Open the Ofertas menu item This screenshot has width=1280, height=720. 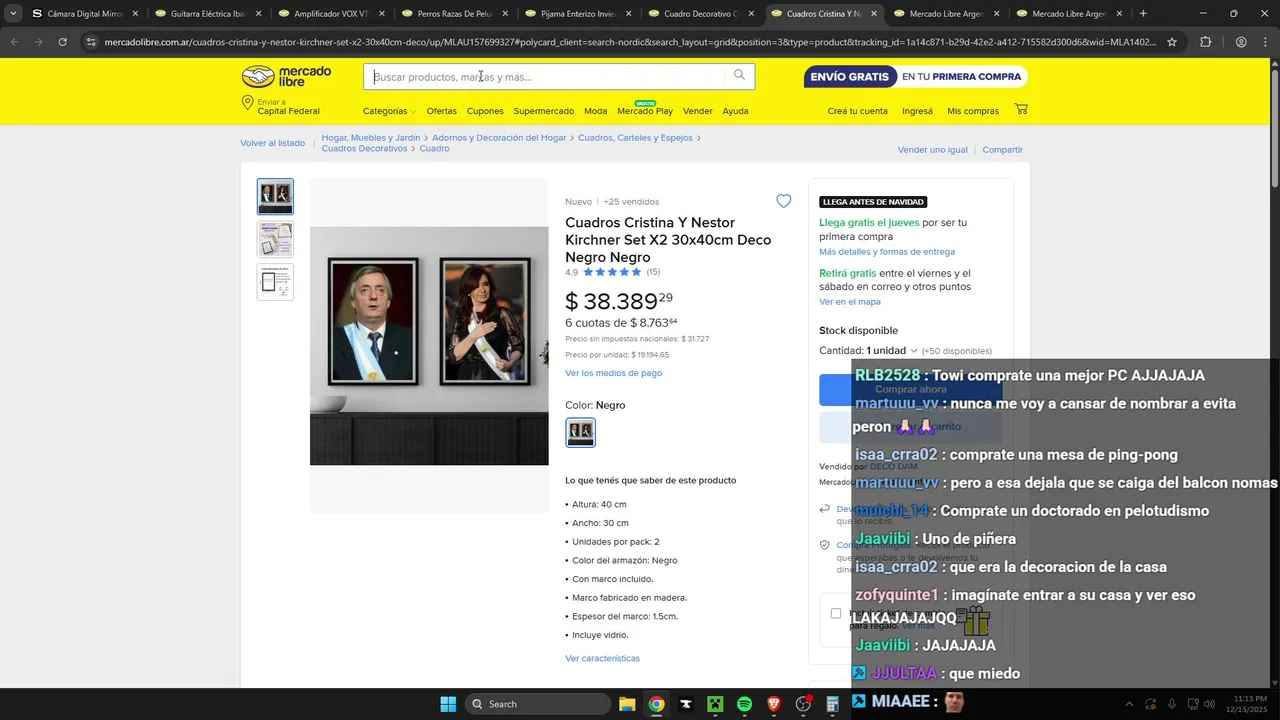coord(441,111)
